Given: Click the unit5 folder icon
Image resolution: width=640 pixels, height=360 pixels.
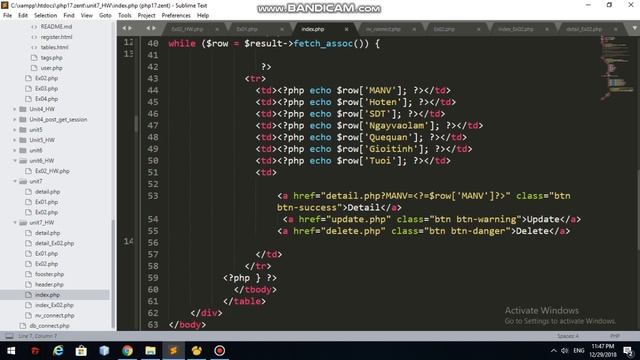Looking at the screenshot, I should coord(23,130).
